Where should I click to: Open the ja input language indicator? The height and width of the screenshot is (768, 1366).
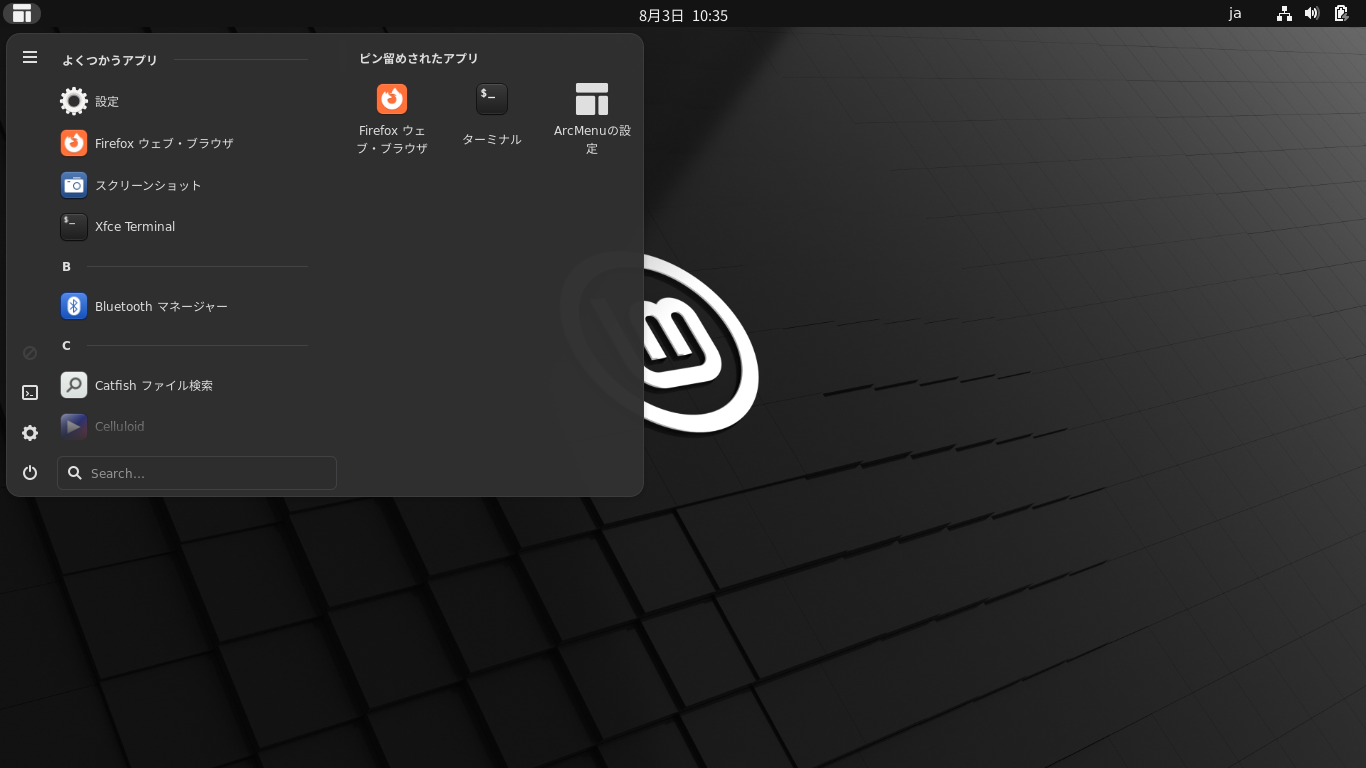pos(1235,14)
